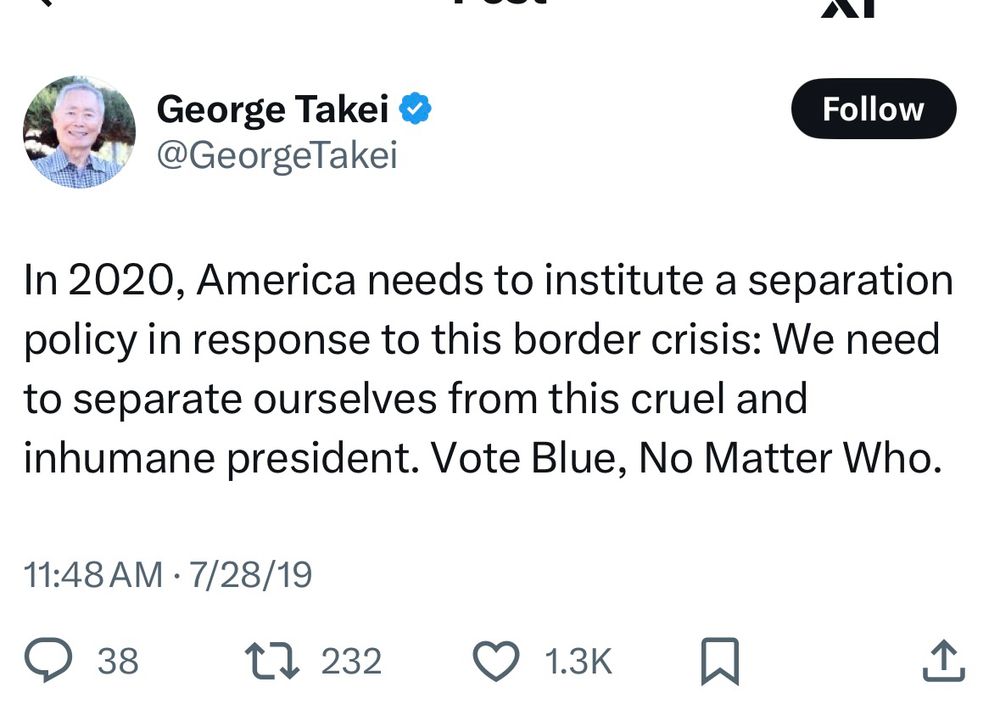View the 1.3K likes count
The height and width of the screenshot is (716, 1000).
click(577, 661)
